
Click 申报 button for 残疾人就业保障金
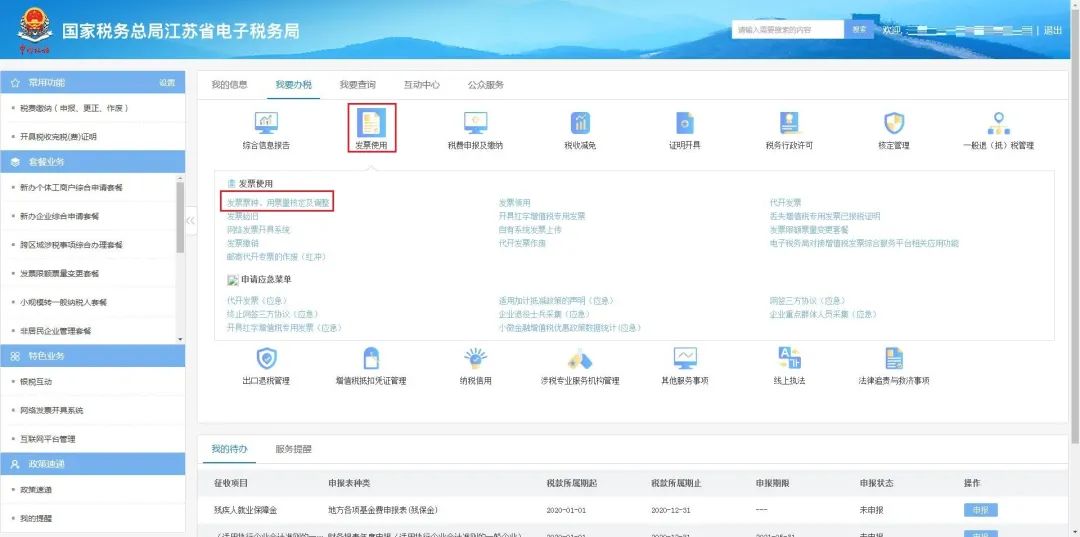980,510
